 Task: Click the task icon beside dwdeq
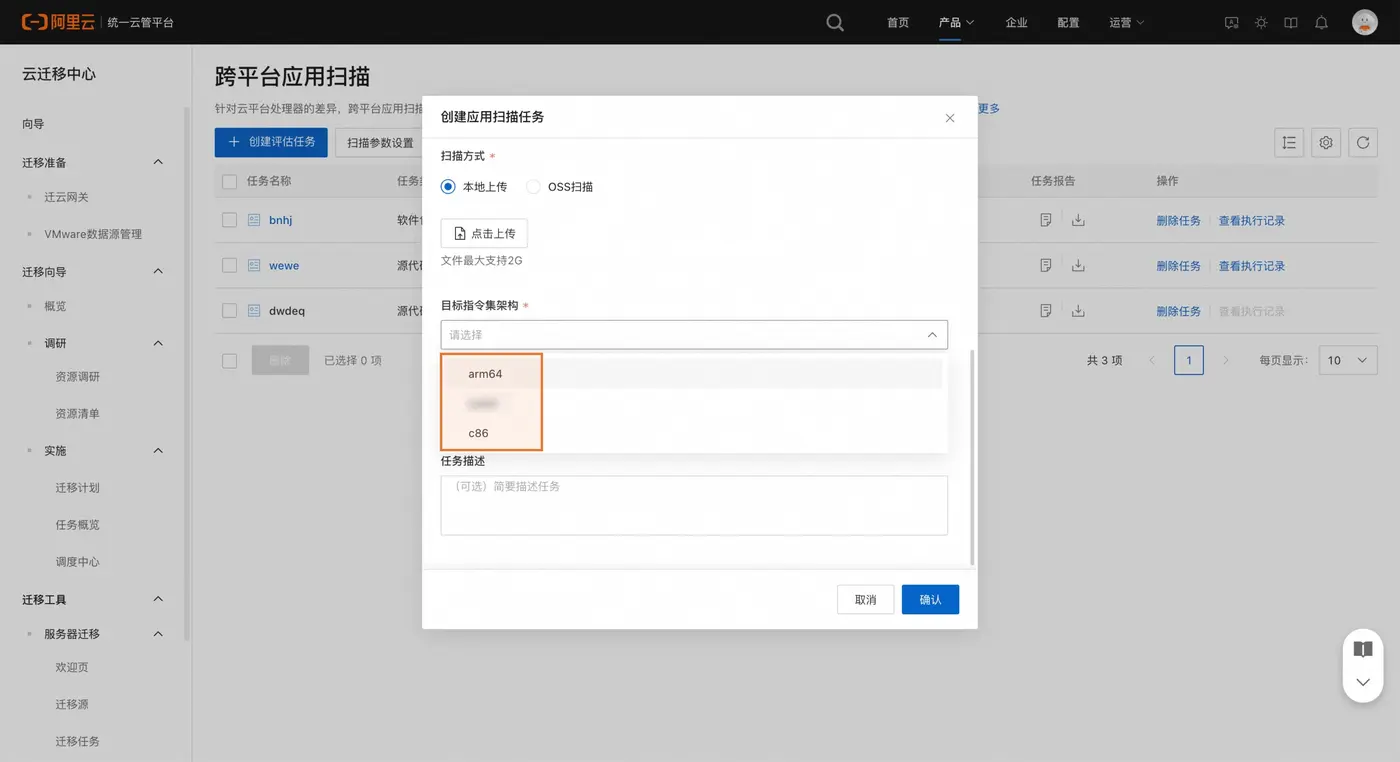coord(254,310)
